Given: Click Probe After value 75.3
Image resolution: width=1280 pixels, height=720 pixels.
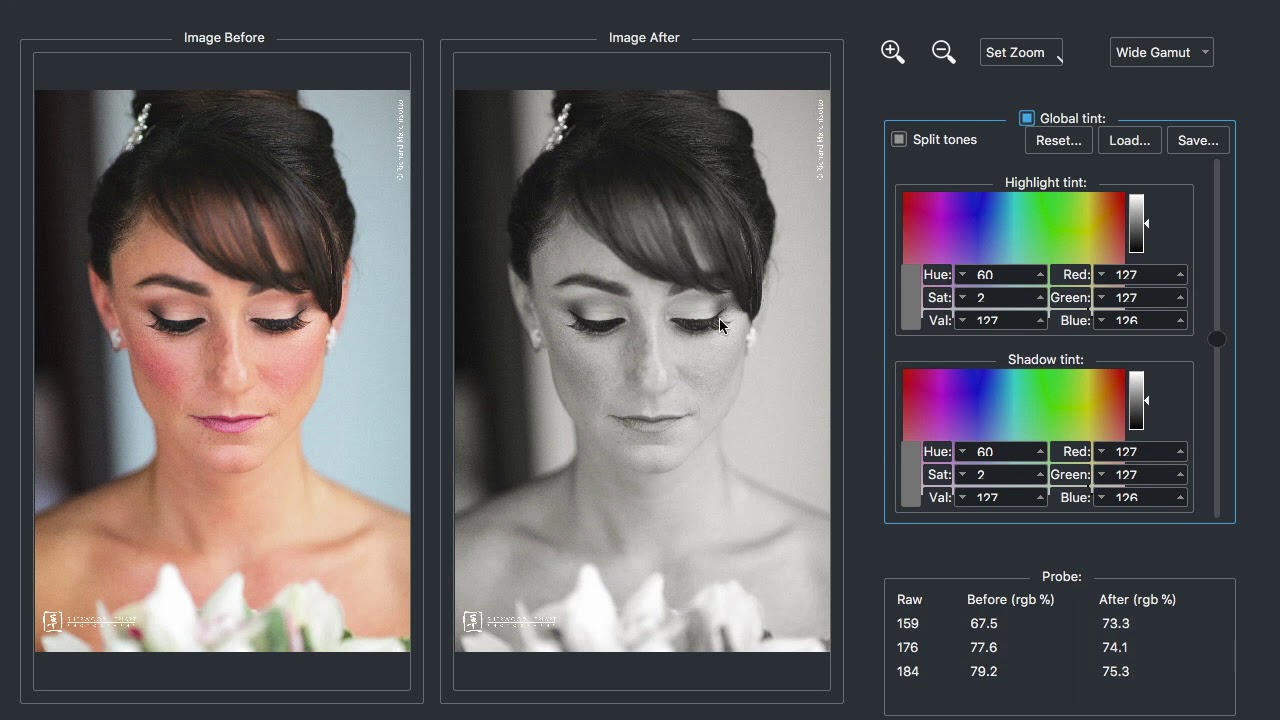Looking at the screenshot, I should (1115, 671).
